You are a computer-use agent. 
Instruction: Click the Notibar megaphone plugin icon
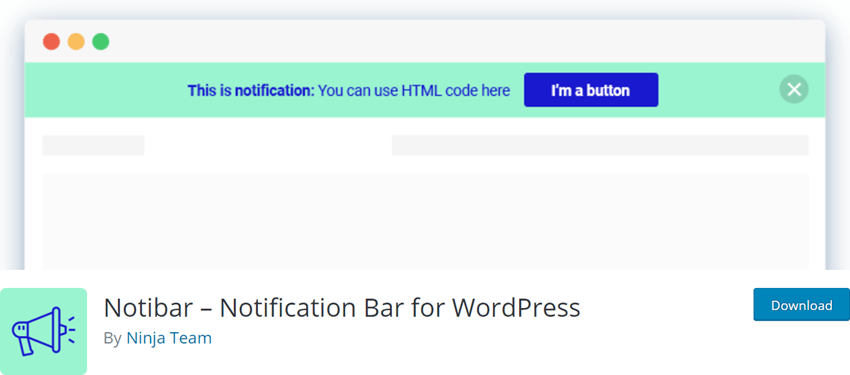pos(43,331)
